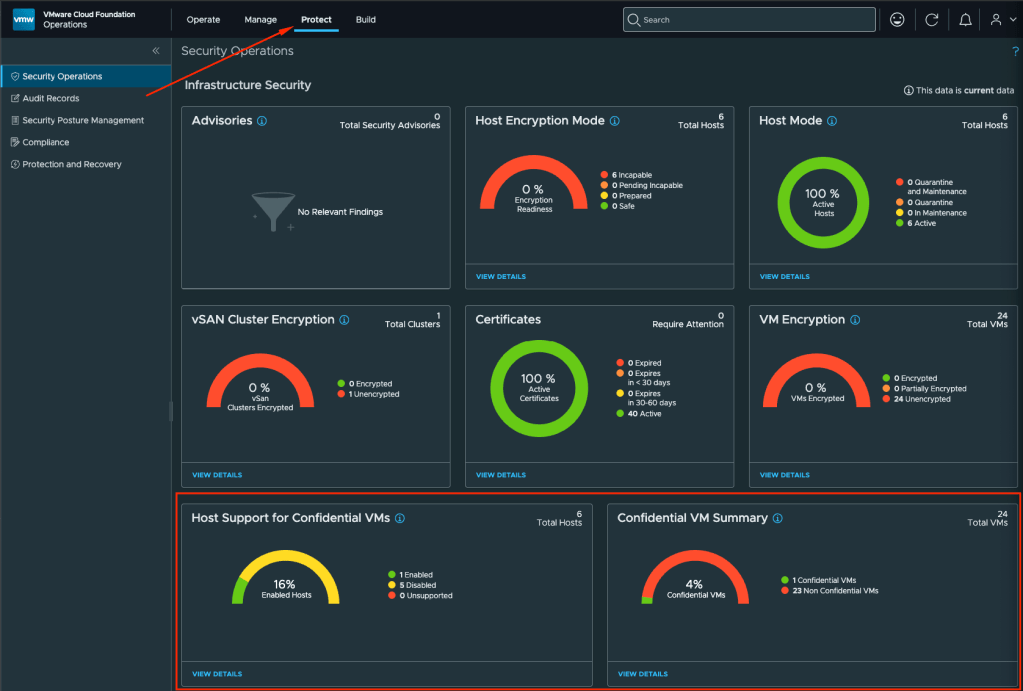The width and height of the screenshot is (1023, 691).
Task: Click 'Total Security Advisories' count text
Action: (x=390, y=121)
